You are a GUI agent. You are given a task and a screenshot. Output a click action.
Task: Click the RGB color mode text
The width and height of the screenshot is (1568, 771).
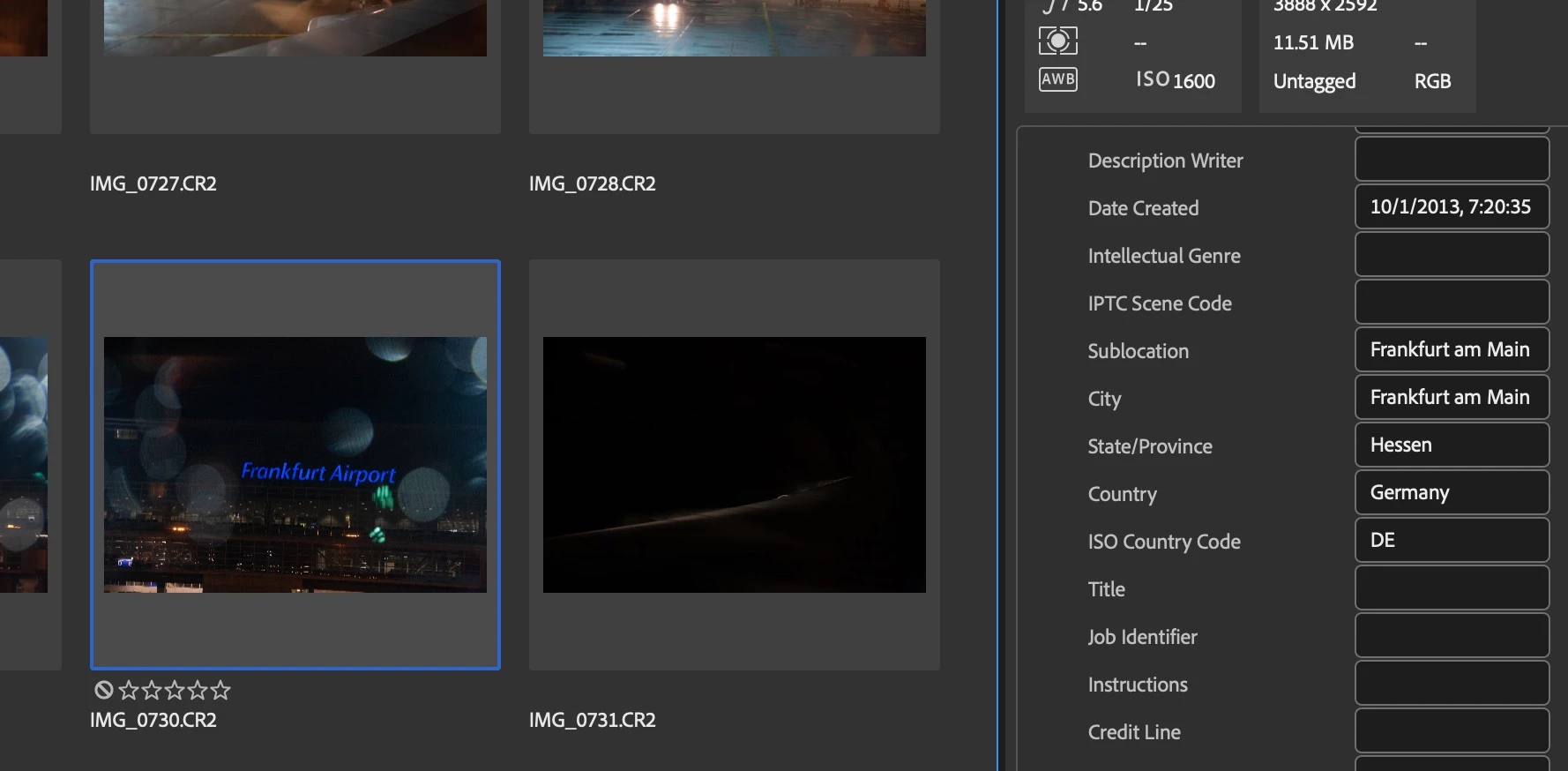coord(1432,81)
